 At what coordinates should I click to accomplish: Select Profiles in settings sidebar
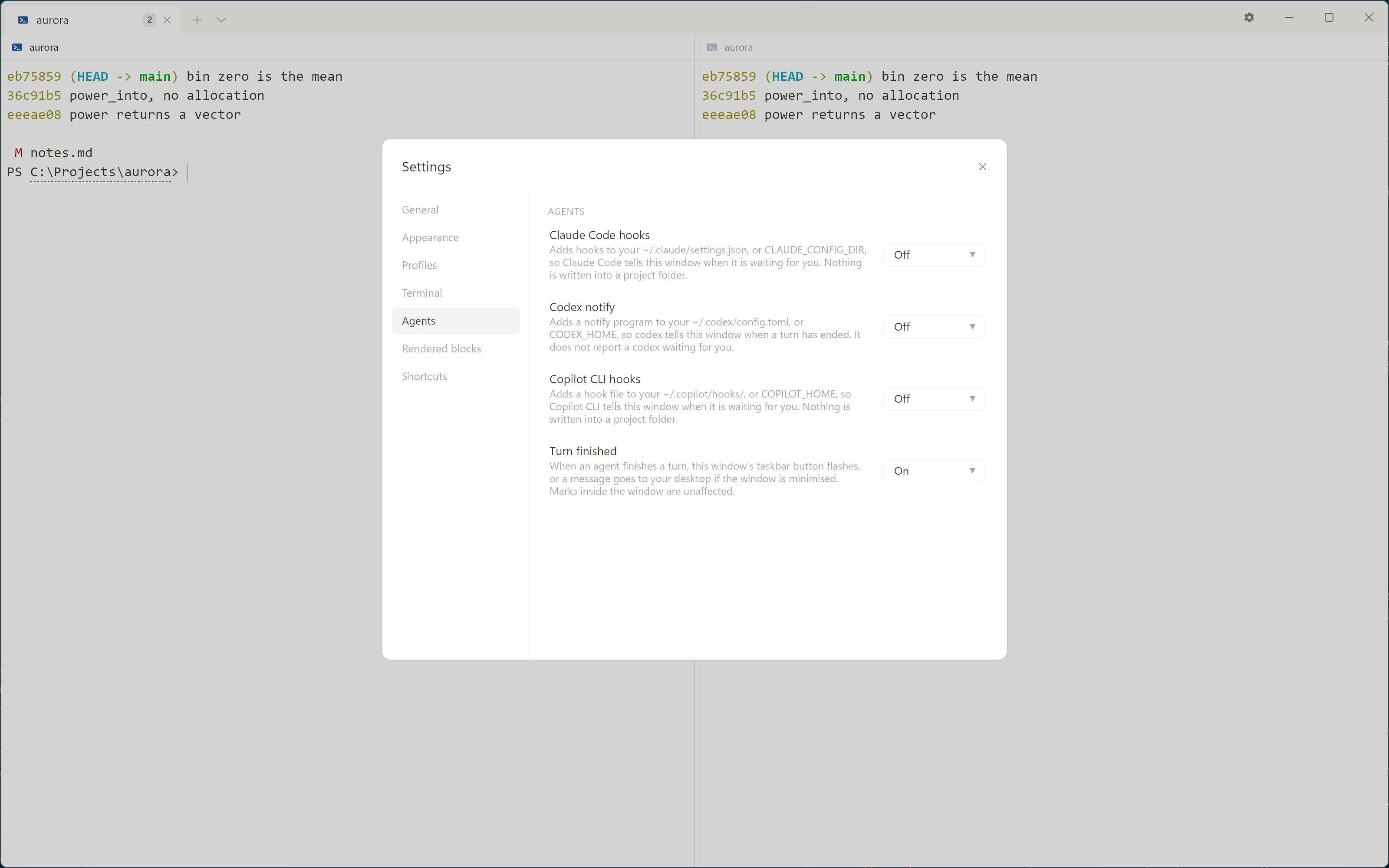click(456, 265)
